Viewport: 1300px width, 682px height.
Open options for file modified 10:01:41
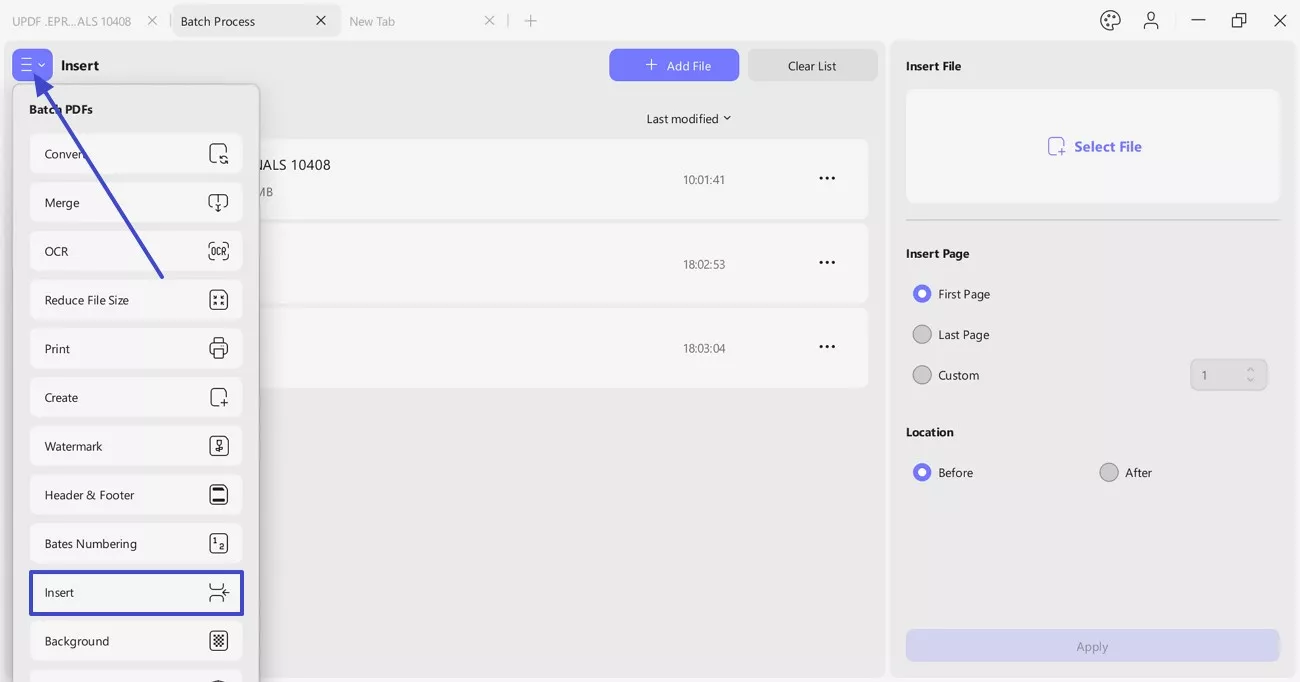coord(827,178)
